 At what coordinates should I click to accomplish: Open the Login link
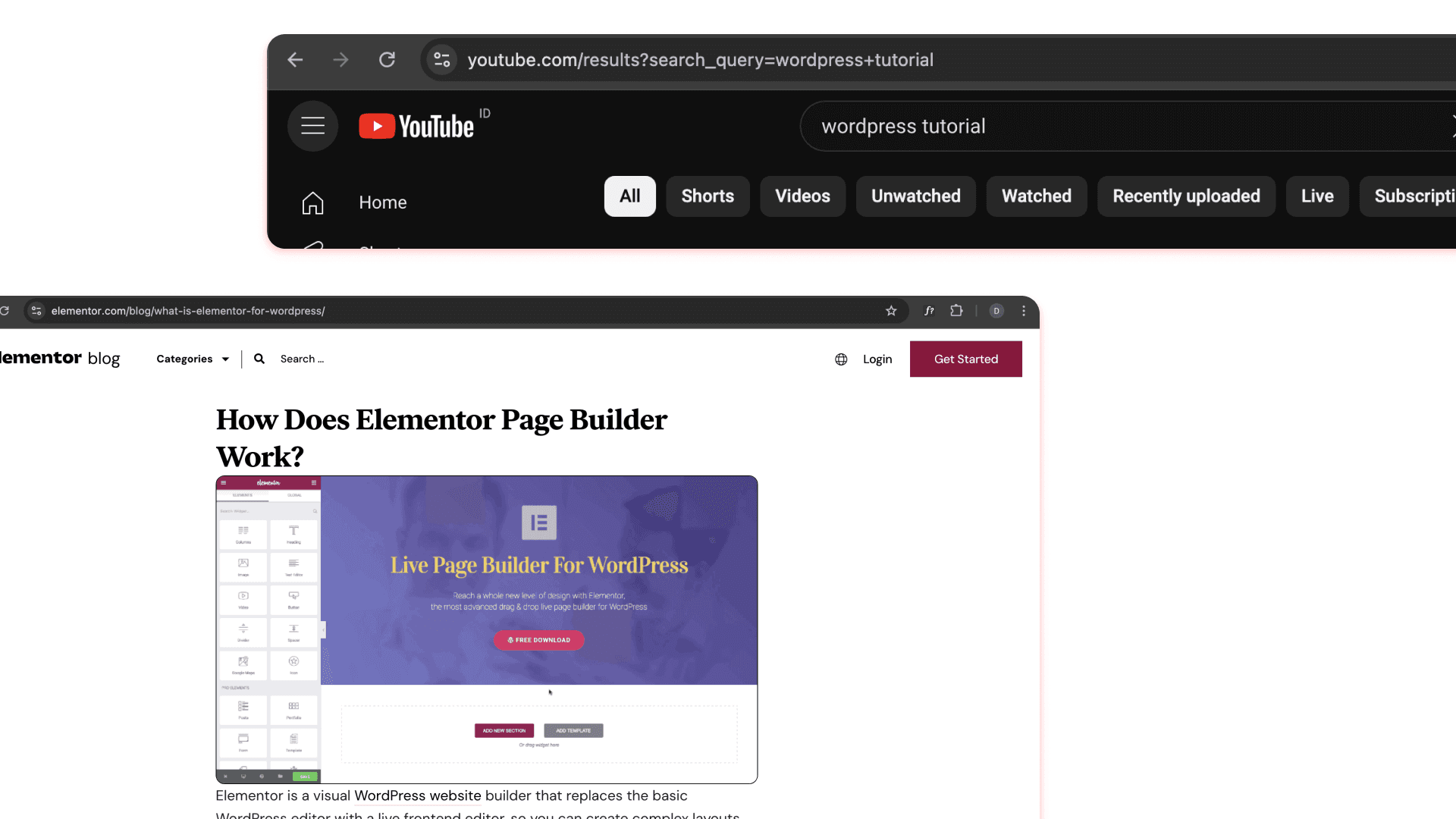[x=877, y=359]
